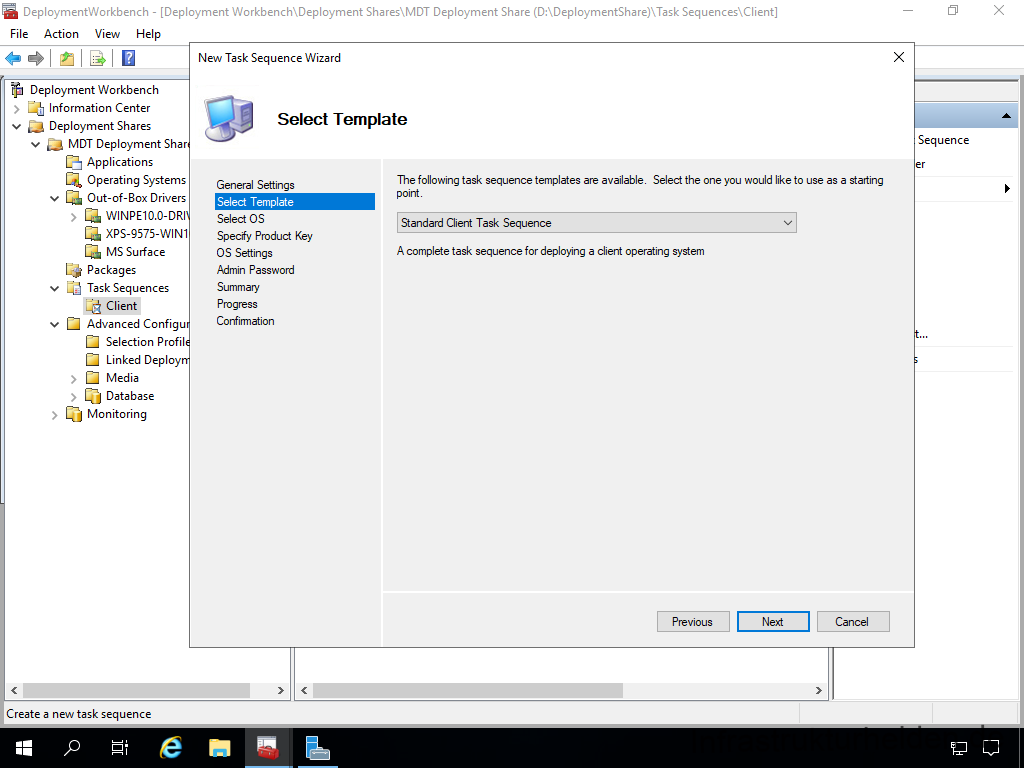
Task: Select Summary wizard step
Action: [238, 287]
